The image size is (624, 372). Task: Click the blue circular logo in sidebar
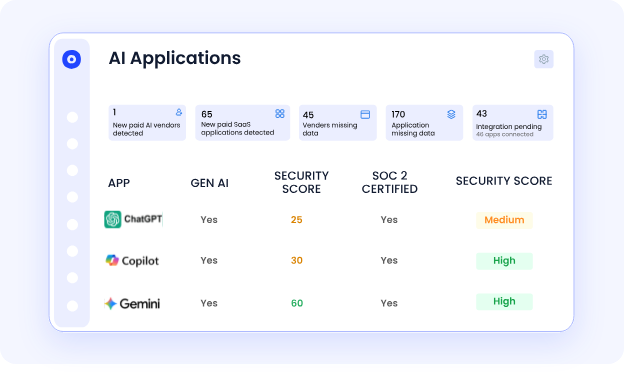72,59
